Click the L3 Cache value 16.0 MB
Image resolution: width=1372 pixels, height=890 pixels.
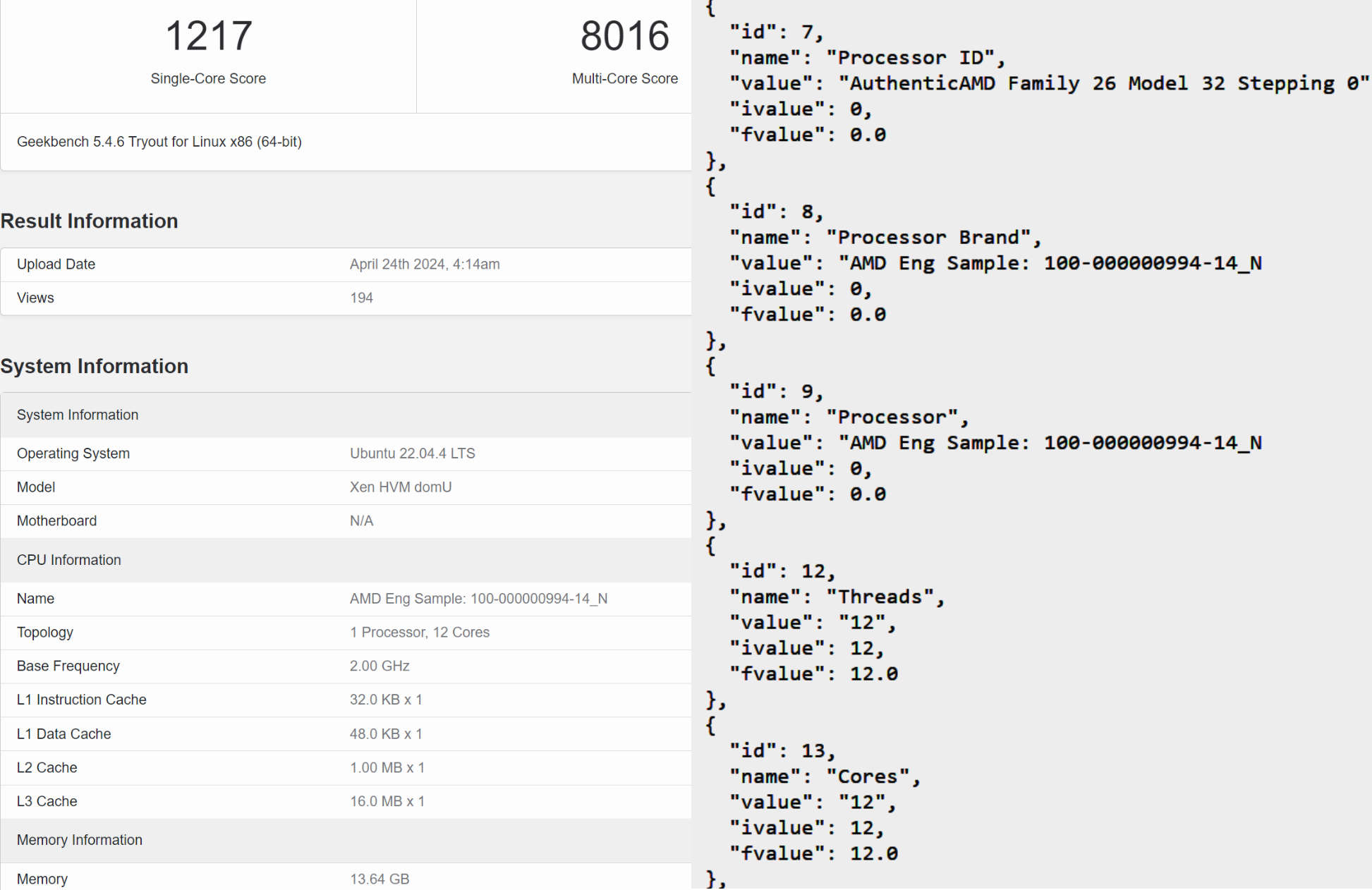pyautogui.click(x=387, y=801)
